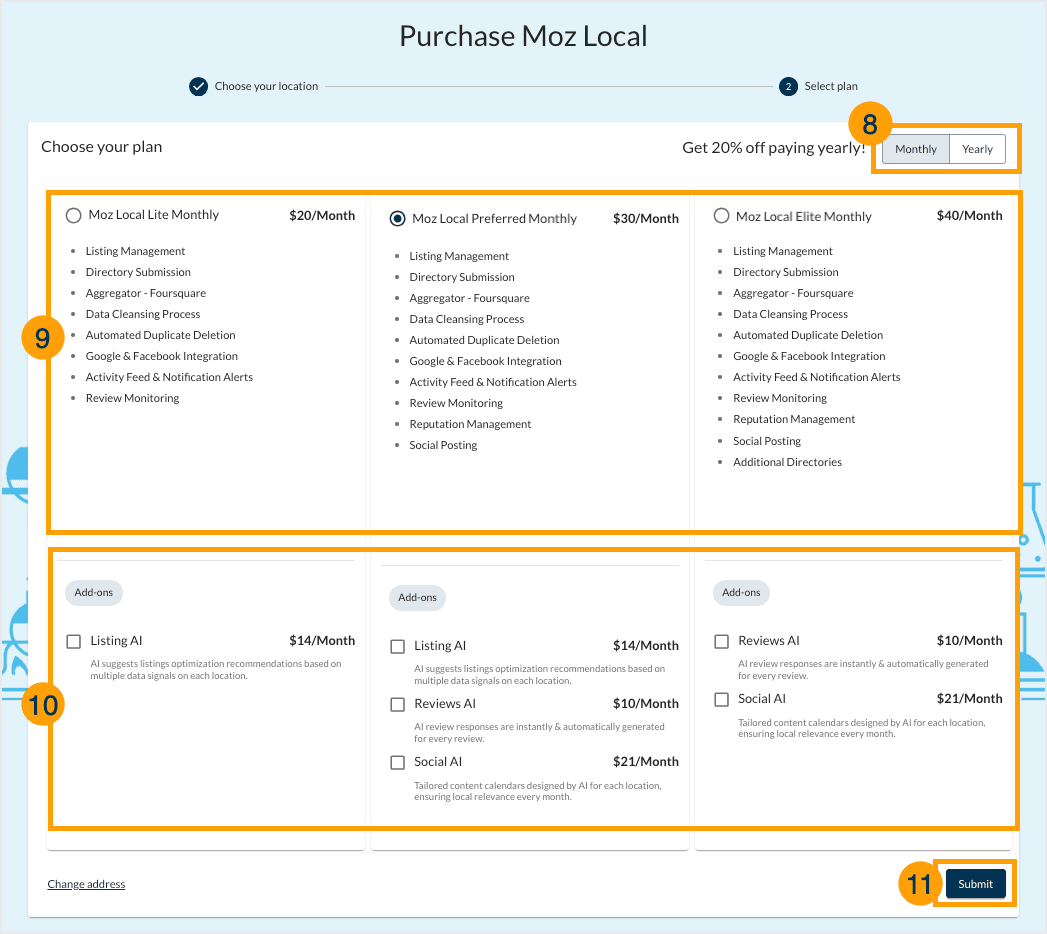
Task: Enable Social AI add-on under Elite plan
Action: 721,699
